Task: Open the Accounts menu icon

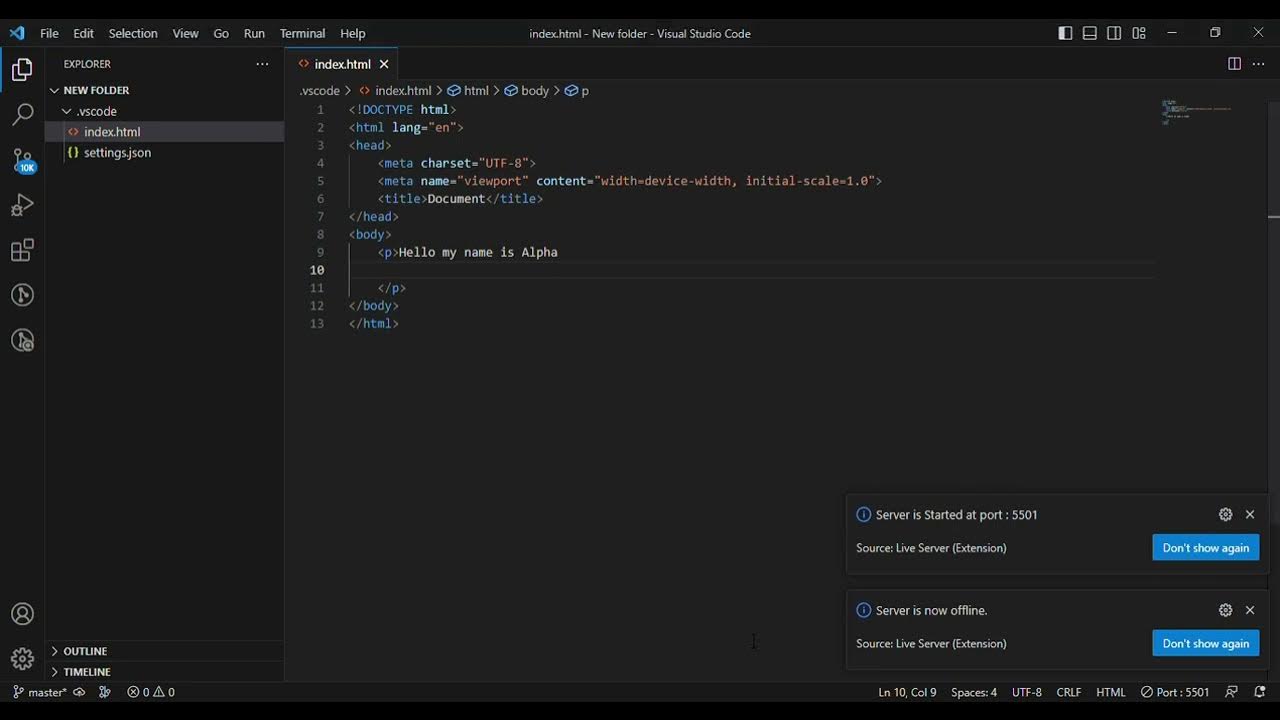Action: [x=22, y=614]
